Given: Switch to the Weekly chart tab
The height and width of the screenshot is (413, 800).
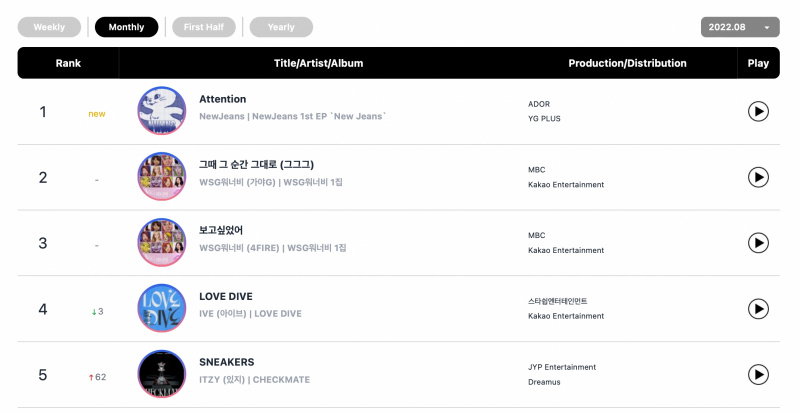Looking at the screenshot, I should pyautogui.click(x=49, y=27).
